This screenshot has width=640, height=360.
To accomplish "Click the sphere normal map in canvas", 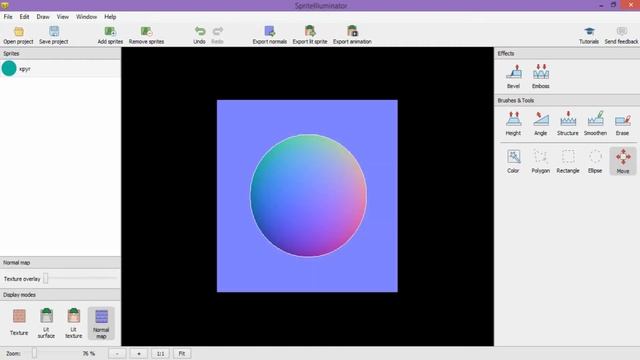I will pos(308,196).
